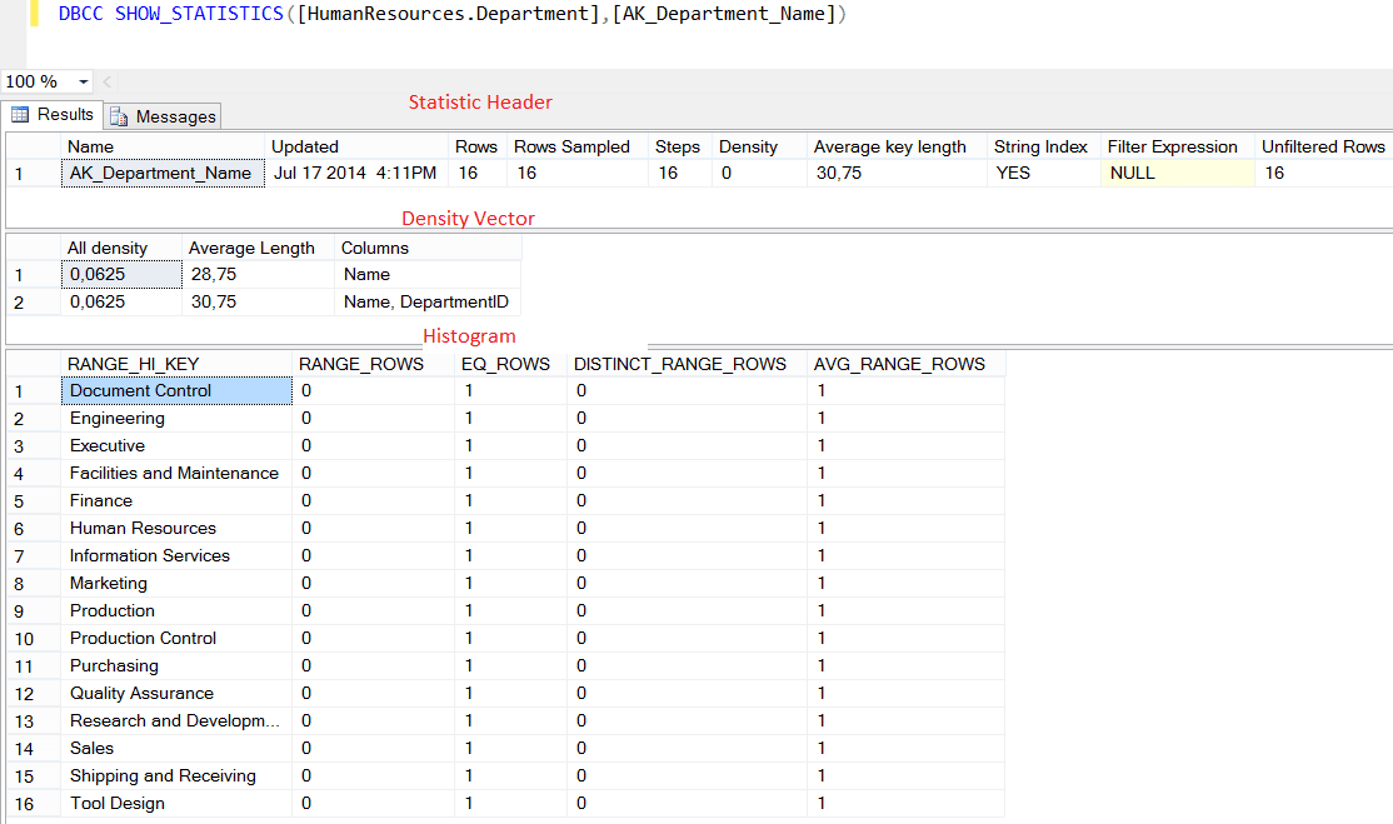Select histogram row header number 9
The image size is (1393, 824).
pyautogui.click(x=33, y=611)
